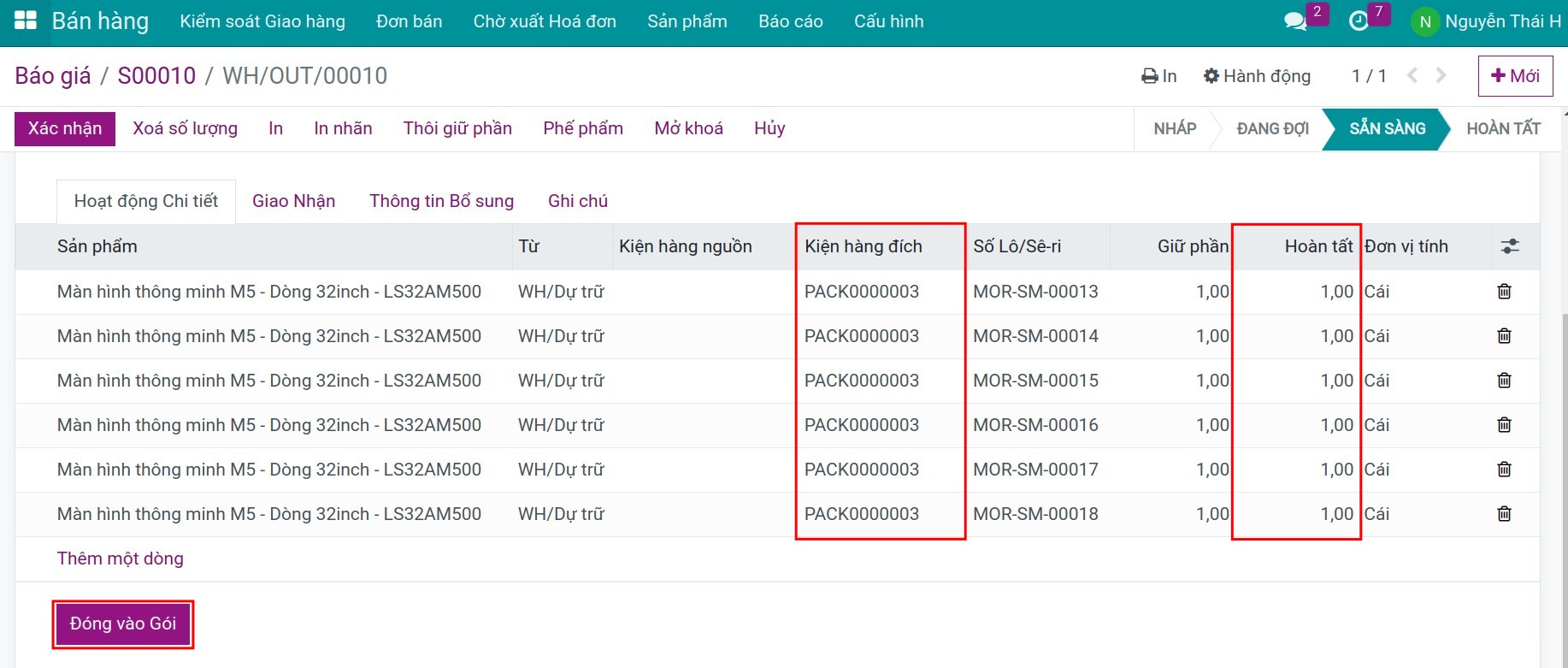Click Mở khoá button

click(689, 128)
